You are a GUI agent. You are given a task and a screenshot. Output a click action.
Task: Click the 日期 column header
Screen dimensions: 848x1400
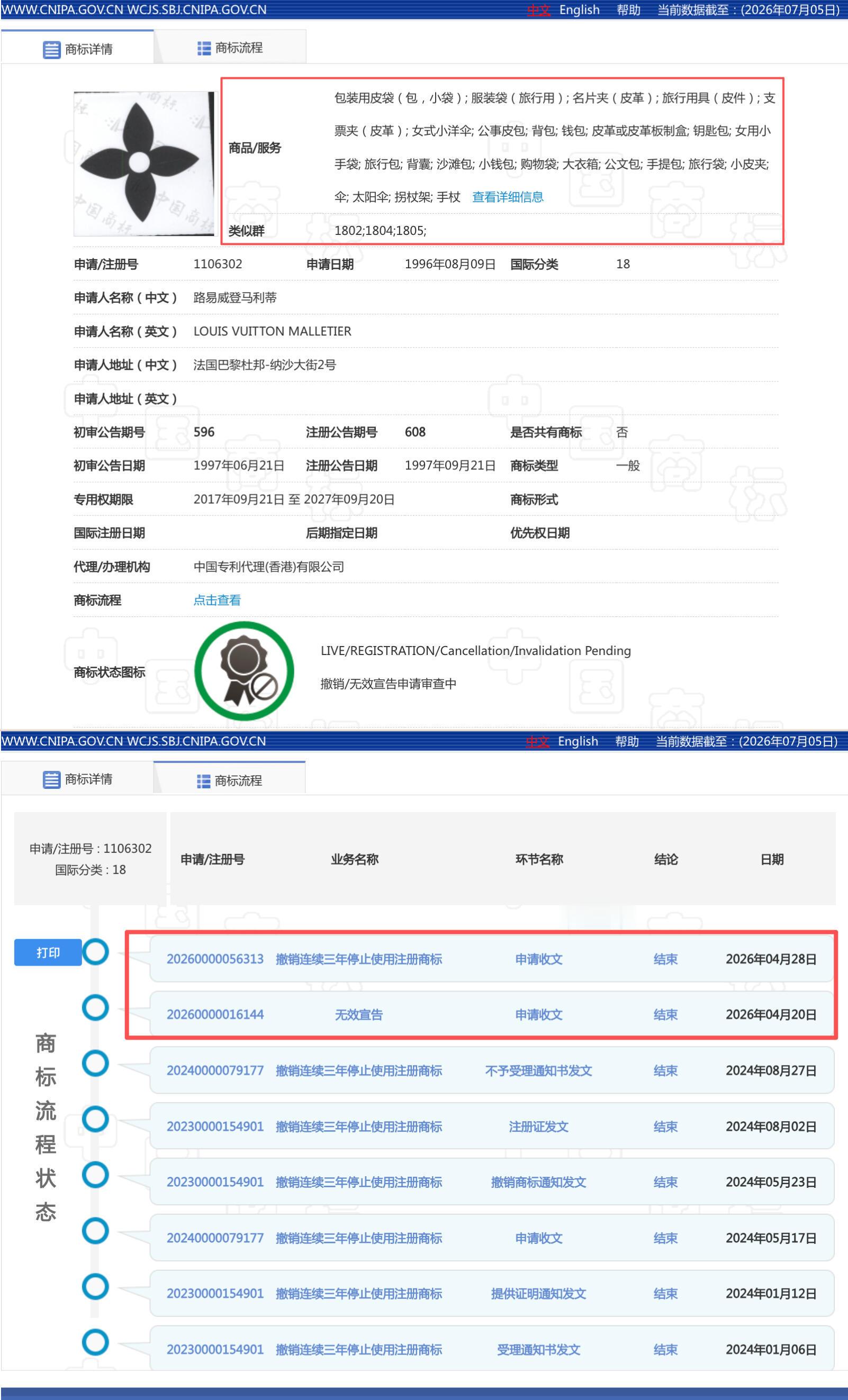(771, 859)
